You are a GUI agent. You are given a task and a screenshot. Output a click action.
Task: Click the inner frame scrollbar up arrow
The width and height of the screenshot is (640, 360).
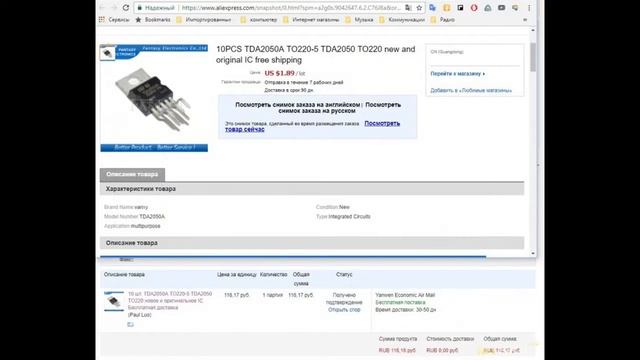click(x=533, y=30)
